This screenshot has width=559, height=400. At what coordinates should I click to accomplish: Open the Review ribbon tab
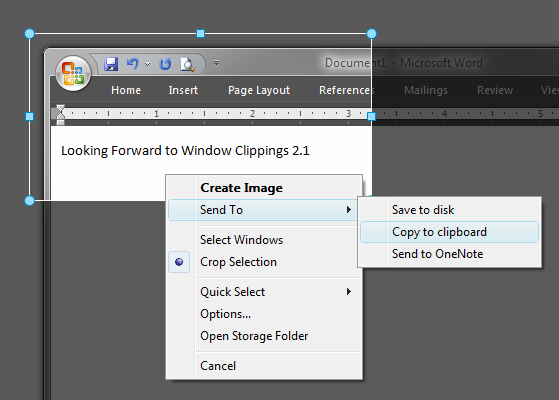coord(495,90)
